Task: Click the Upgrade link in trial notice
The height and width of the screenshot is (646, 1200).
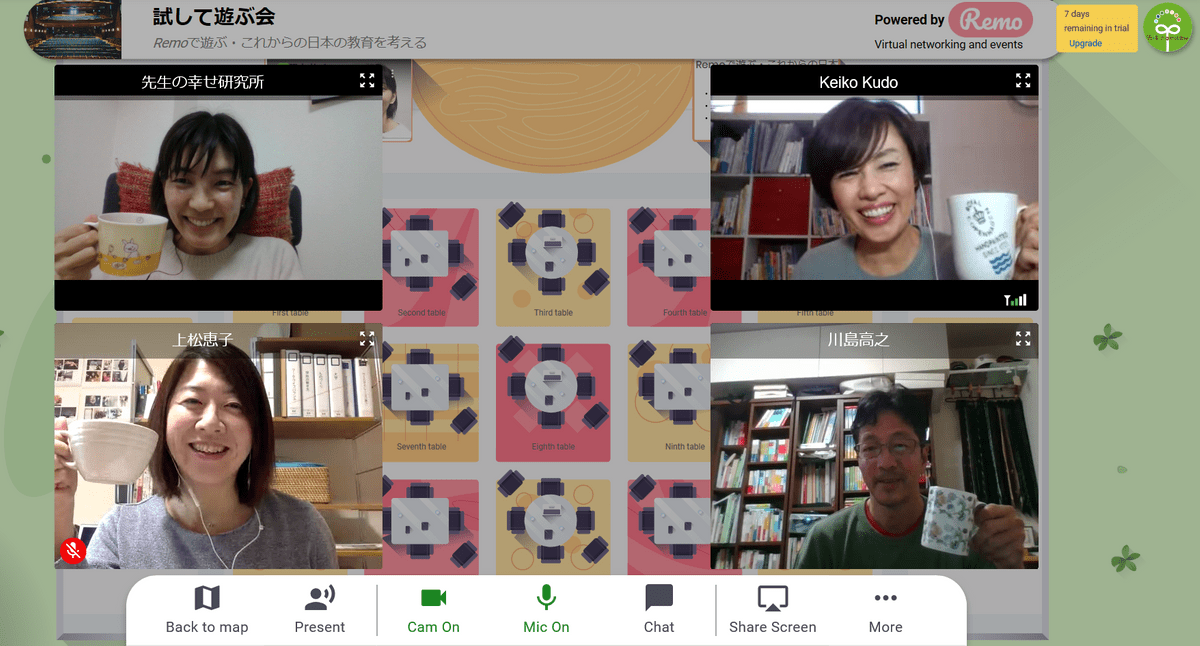Action: (1085, 43)
